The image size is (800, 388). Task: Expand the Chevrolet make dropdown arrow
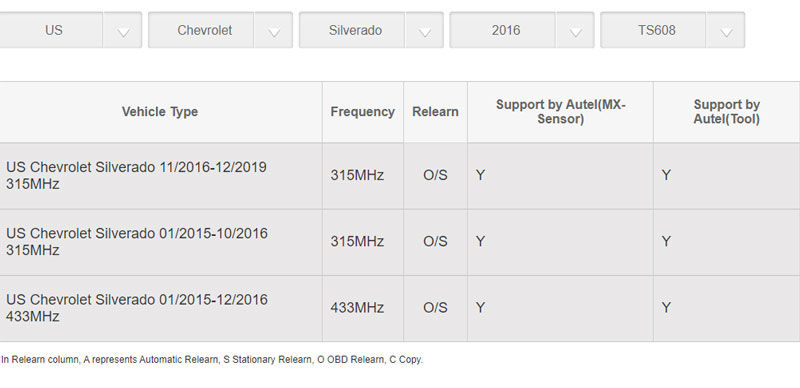click(x=273, y=30)
